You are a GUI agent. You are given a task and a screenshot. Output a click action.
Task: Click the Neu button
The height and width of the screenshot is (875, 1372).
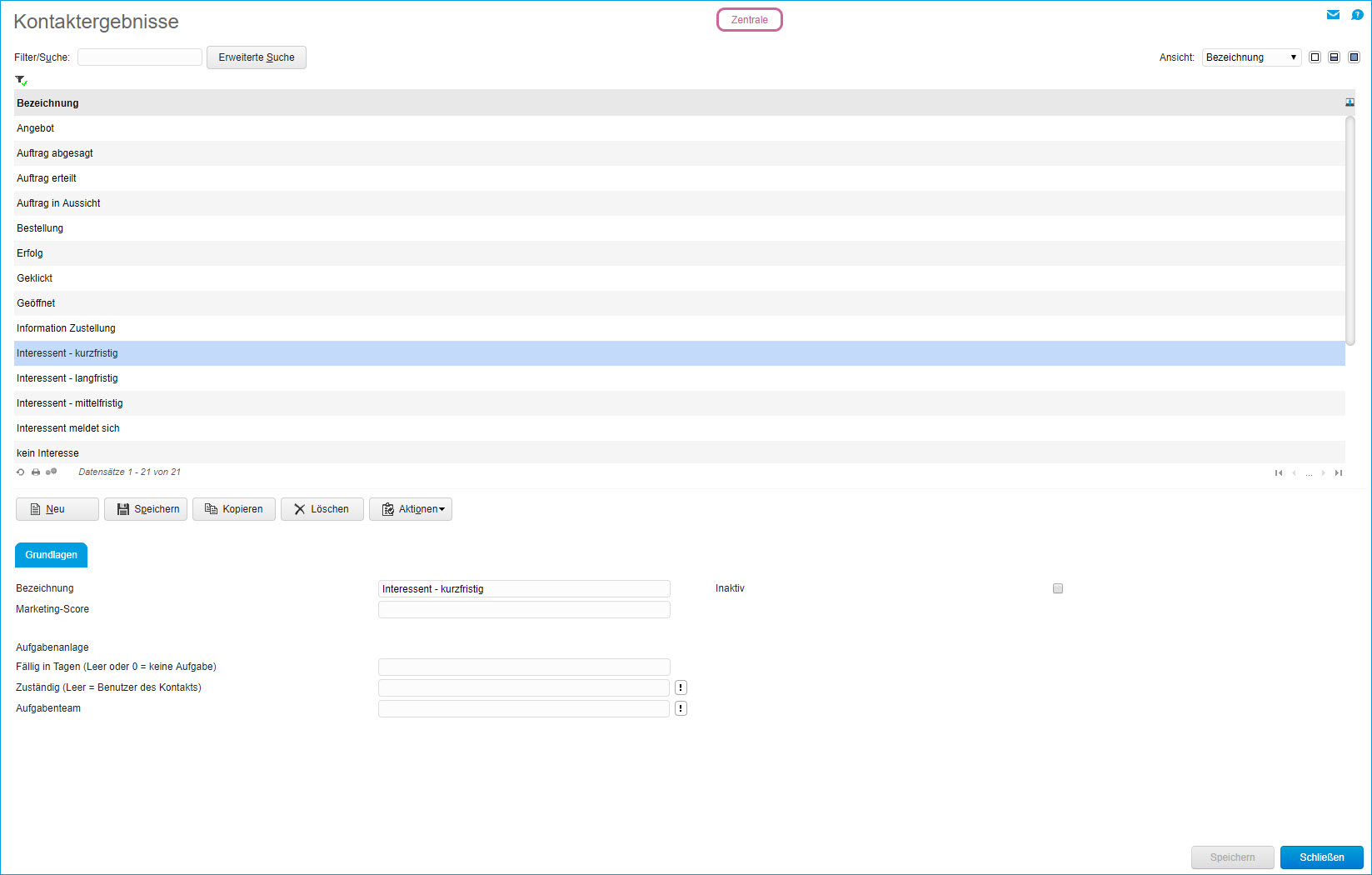click(57, 509)
